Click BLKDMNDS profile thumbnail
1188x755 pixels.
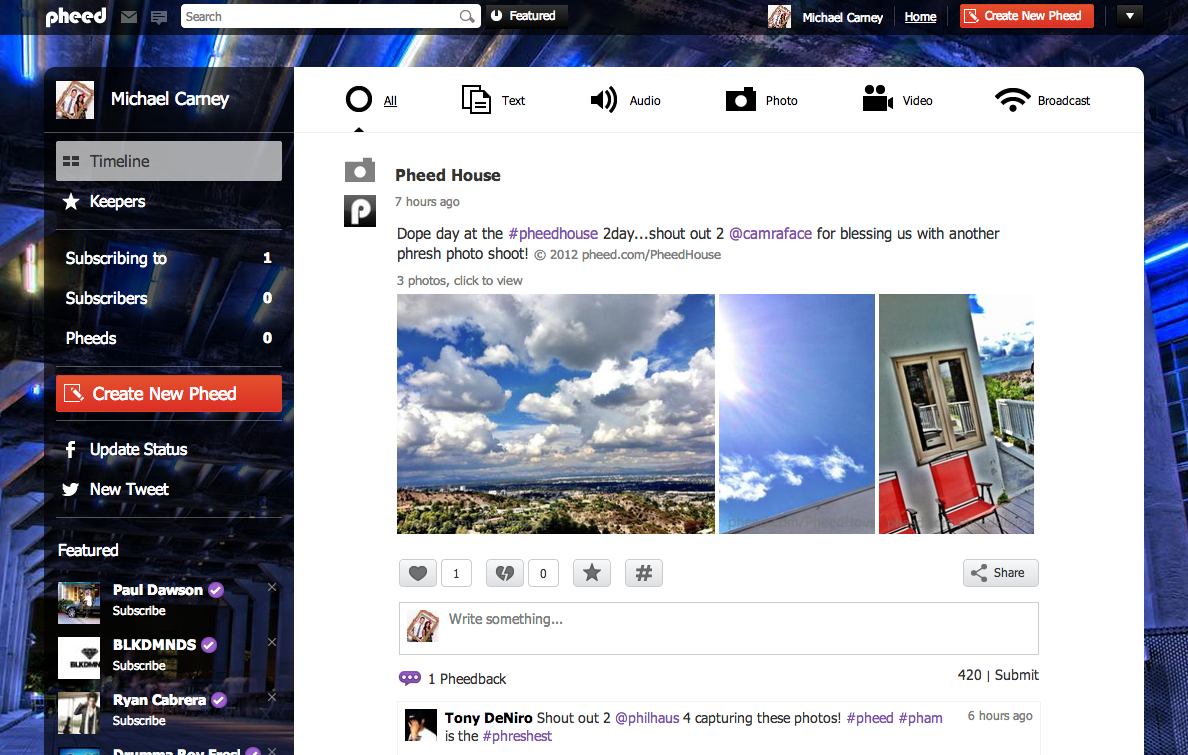coord(79,658)
